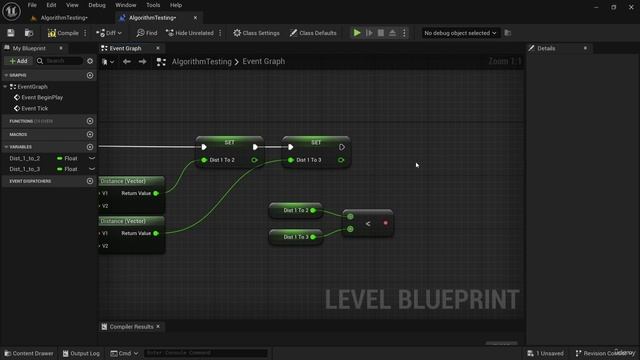Open the debug object selector dropdown

coord(460,33)
